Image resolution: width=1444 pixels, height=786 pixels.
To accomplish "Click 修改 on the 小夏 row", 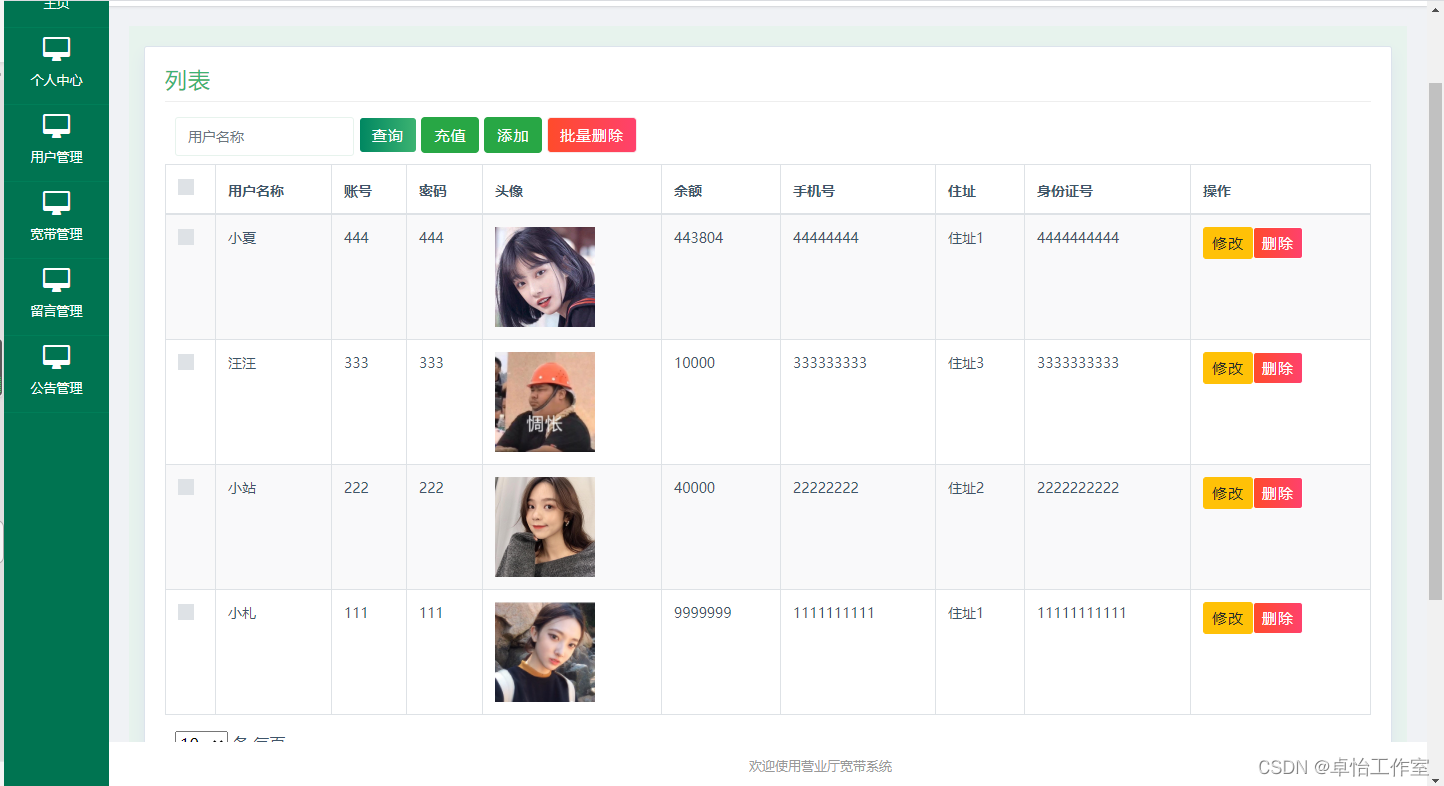I will pyautogui.click(x=1227, y=242).
